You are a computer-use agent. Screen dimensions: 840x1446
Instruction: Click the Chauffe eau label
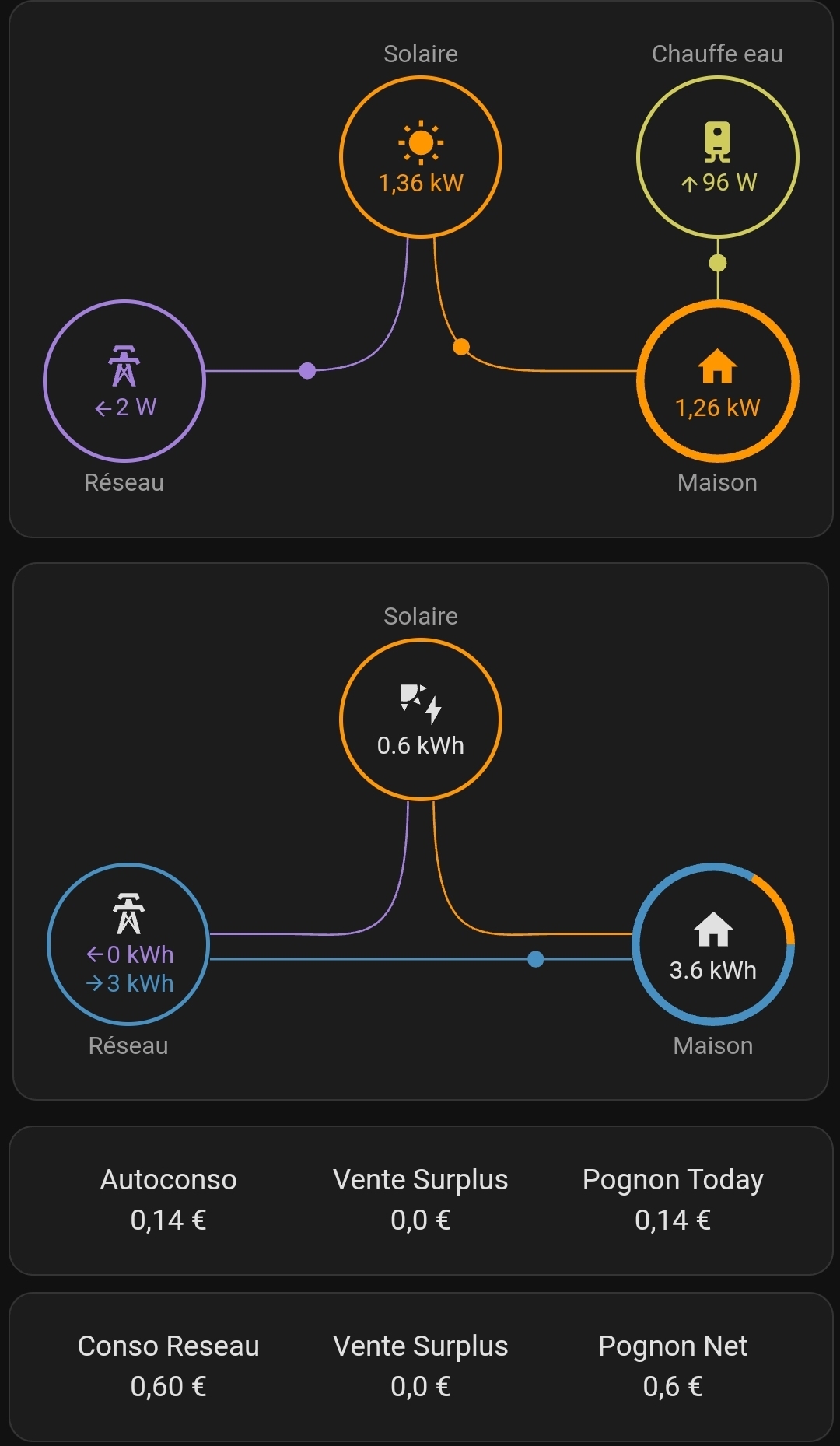coord(717,54)
